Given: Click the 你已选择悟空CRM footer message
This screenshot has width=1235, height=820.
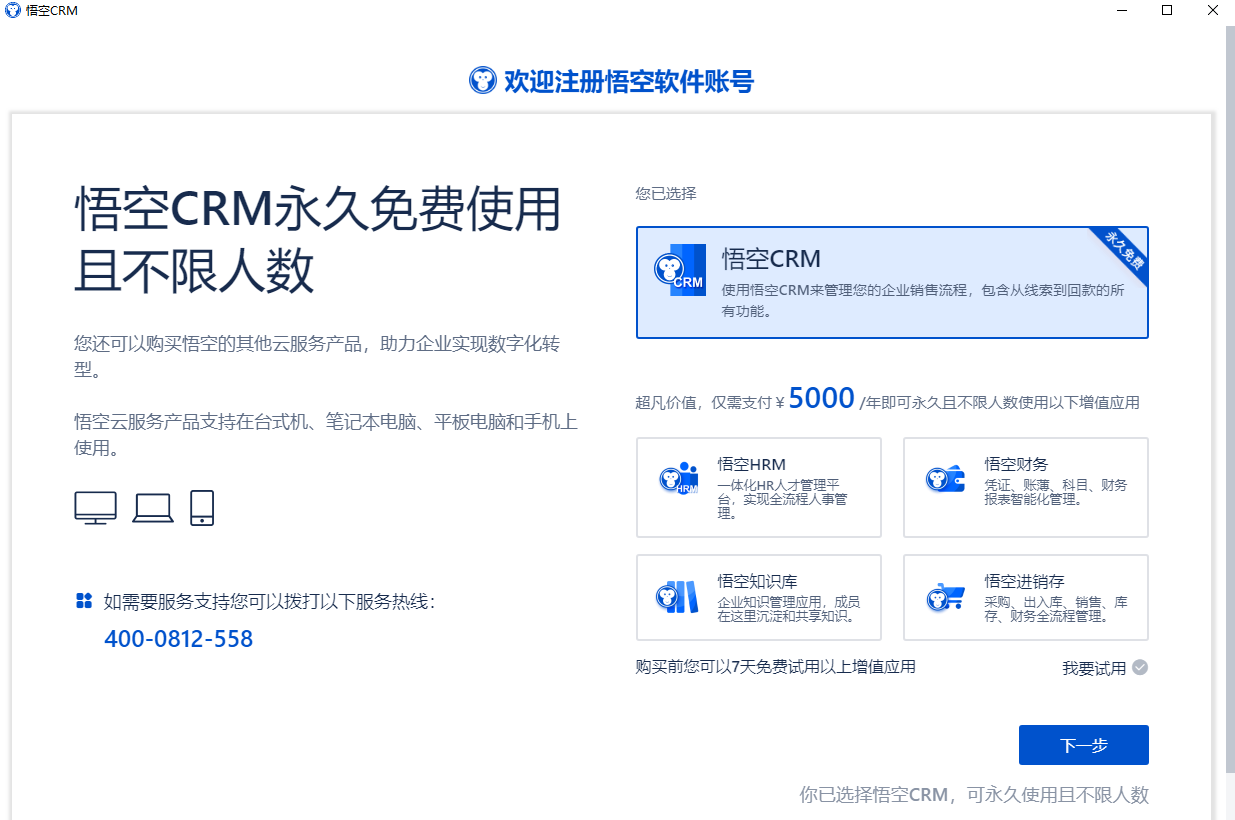Looking at the screenshot, I should [x=974, y=795].
